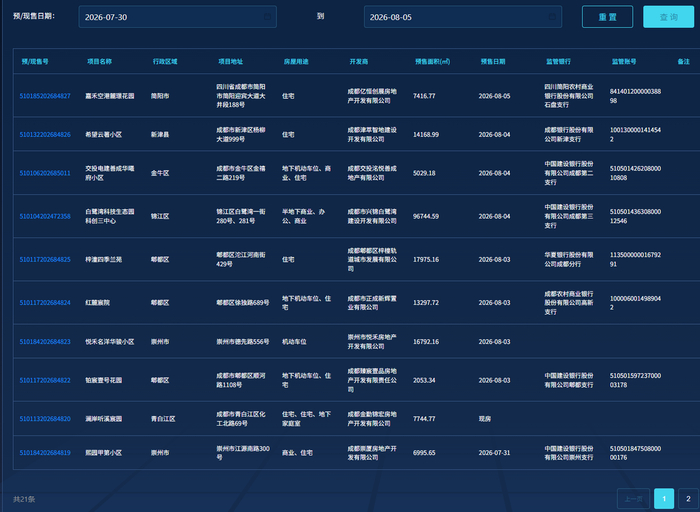Screen dimensions: 700x512
Task: Click bank cell 华夏银行股份有限公司成都分行
Action: (x=569, y=259)
